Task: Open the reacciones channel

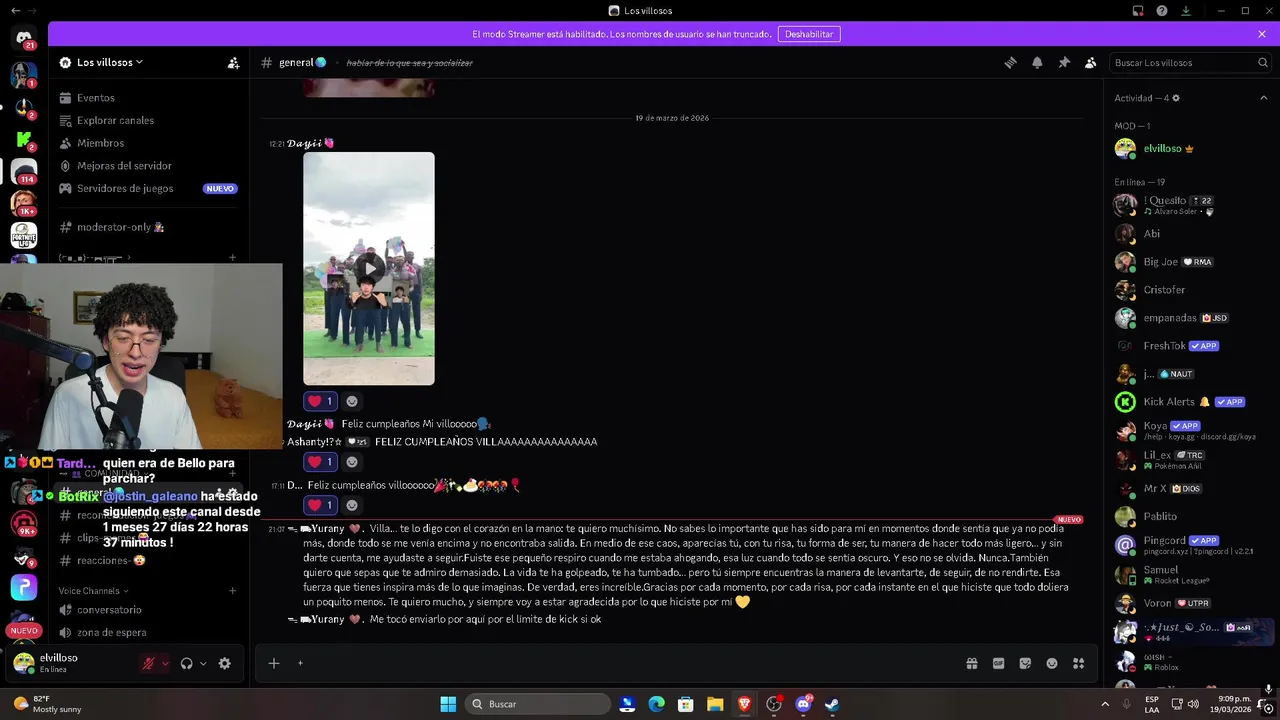Action: (148, 560)
